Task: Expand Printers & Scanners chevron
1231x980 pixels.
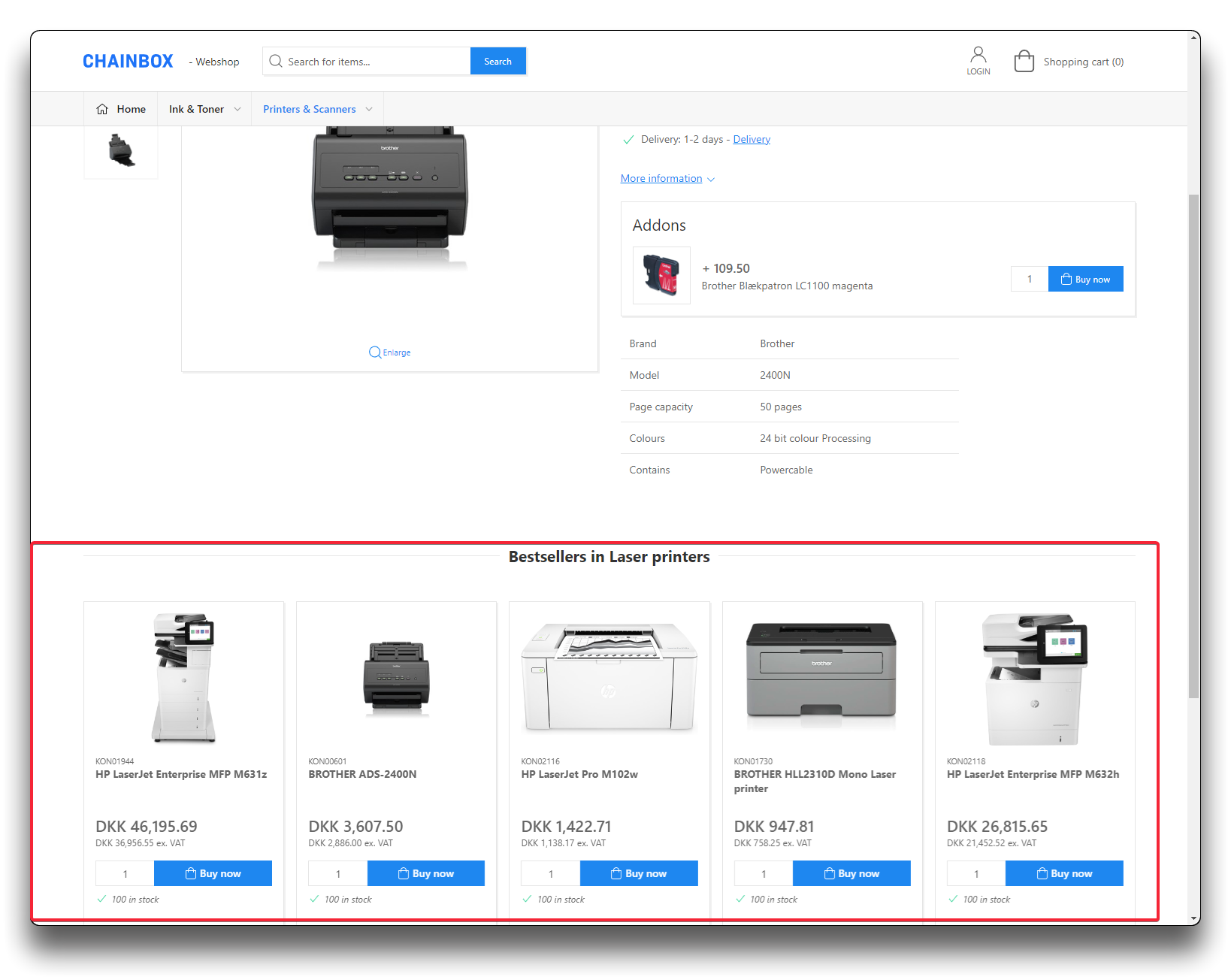Action: pos(369,109)
